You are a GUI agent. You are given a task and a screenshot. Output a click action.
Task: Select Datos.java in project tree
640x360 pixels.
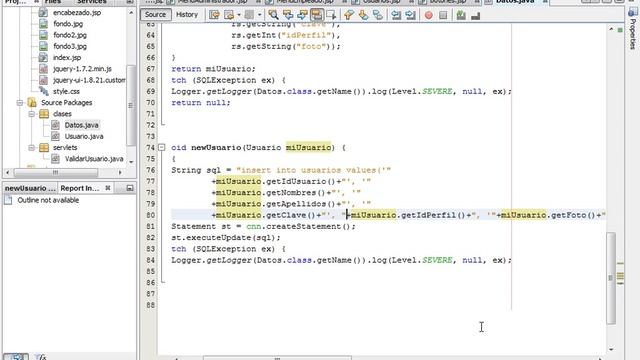[x=82, y=125]
